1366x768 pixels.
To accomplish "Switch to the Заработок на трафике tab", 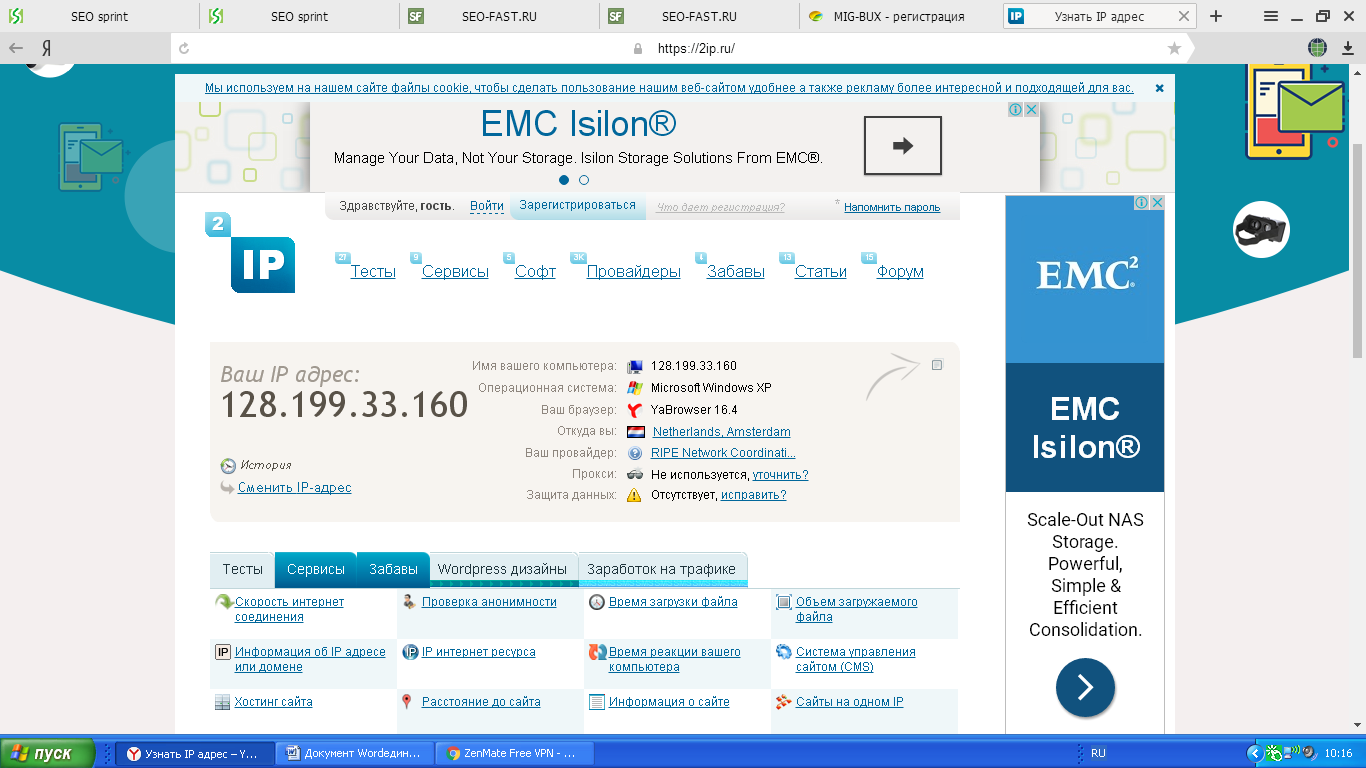I will [662, 569].
